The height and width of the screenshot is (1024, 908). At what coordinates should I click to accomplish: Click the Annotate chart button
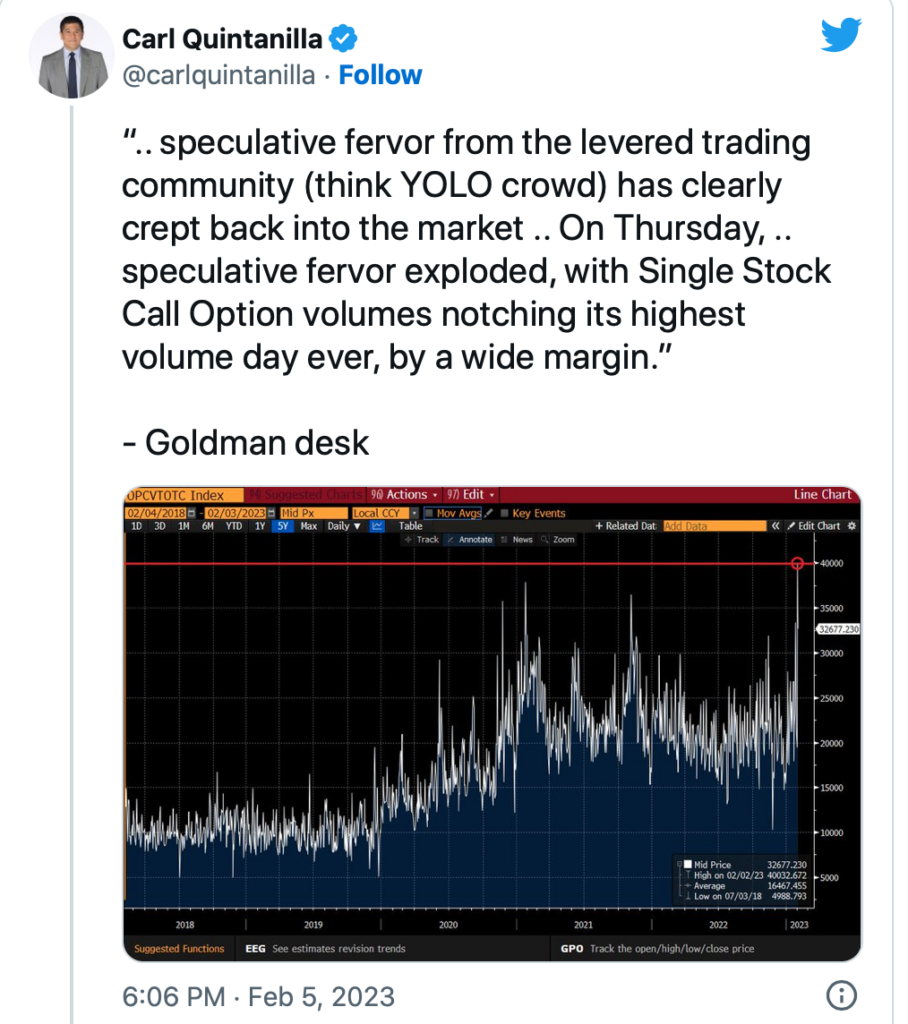click(x=470, y=539)
